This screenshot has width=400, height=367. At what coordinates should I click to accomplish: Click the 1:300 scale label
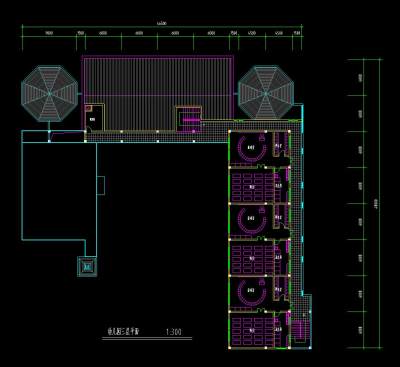173,332
